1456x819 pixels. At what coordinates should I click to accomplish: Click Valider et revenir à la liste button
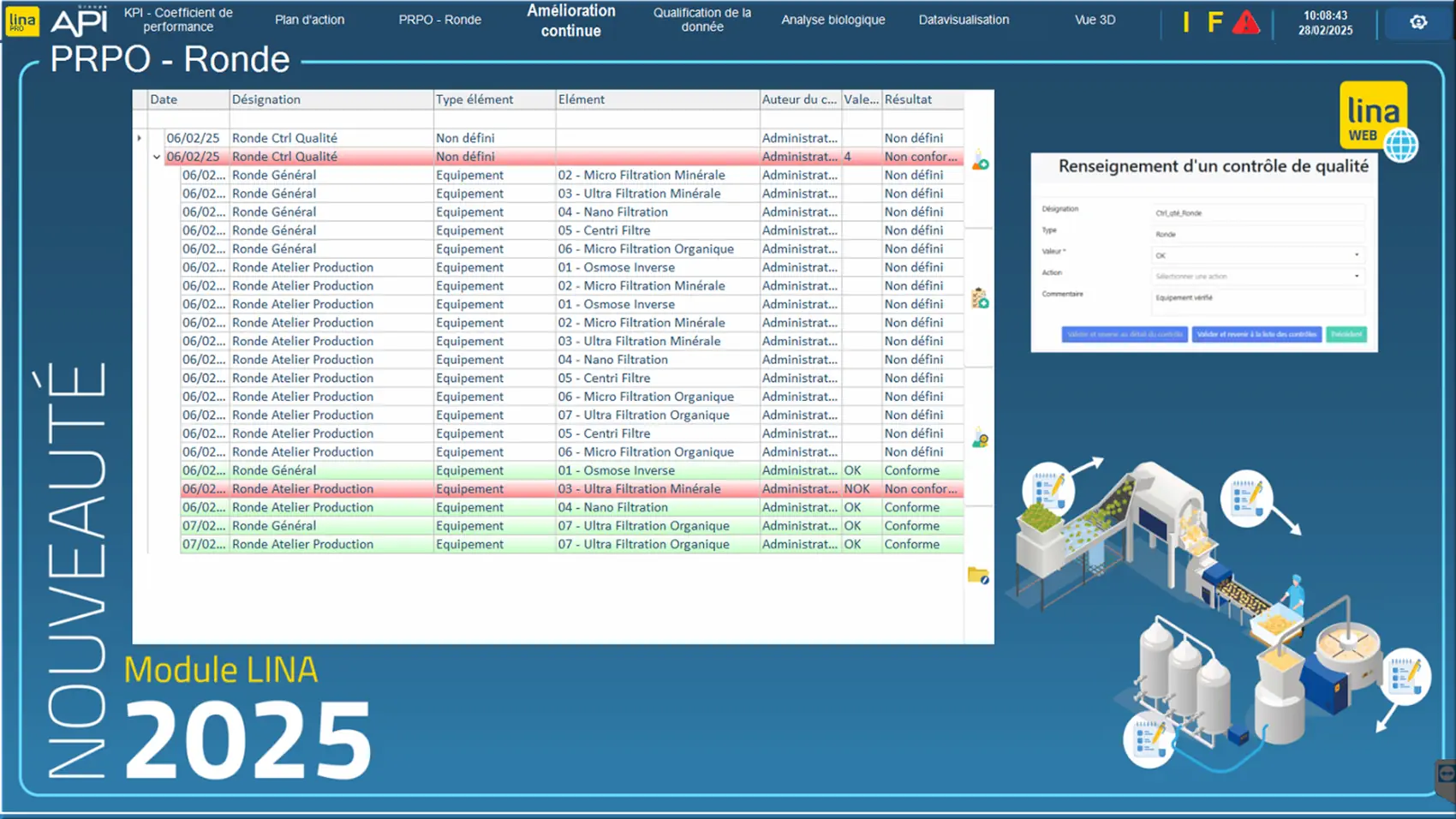[1256, 334]
